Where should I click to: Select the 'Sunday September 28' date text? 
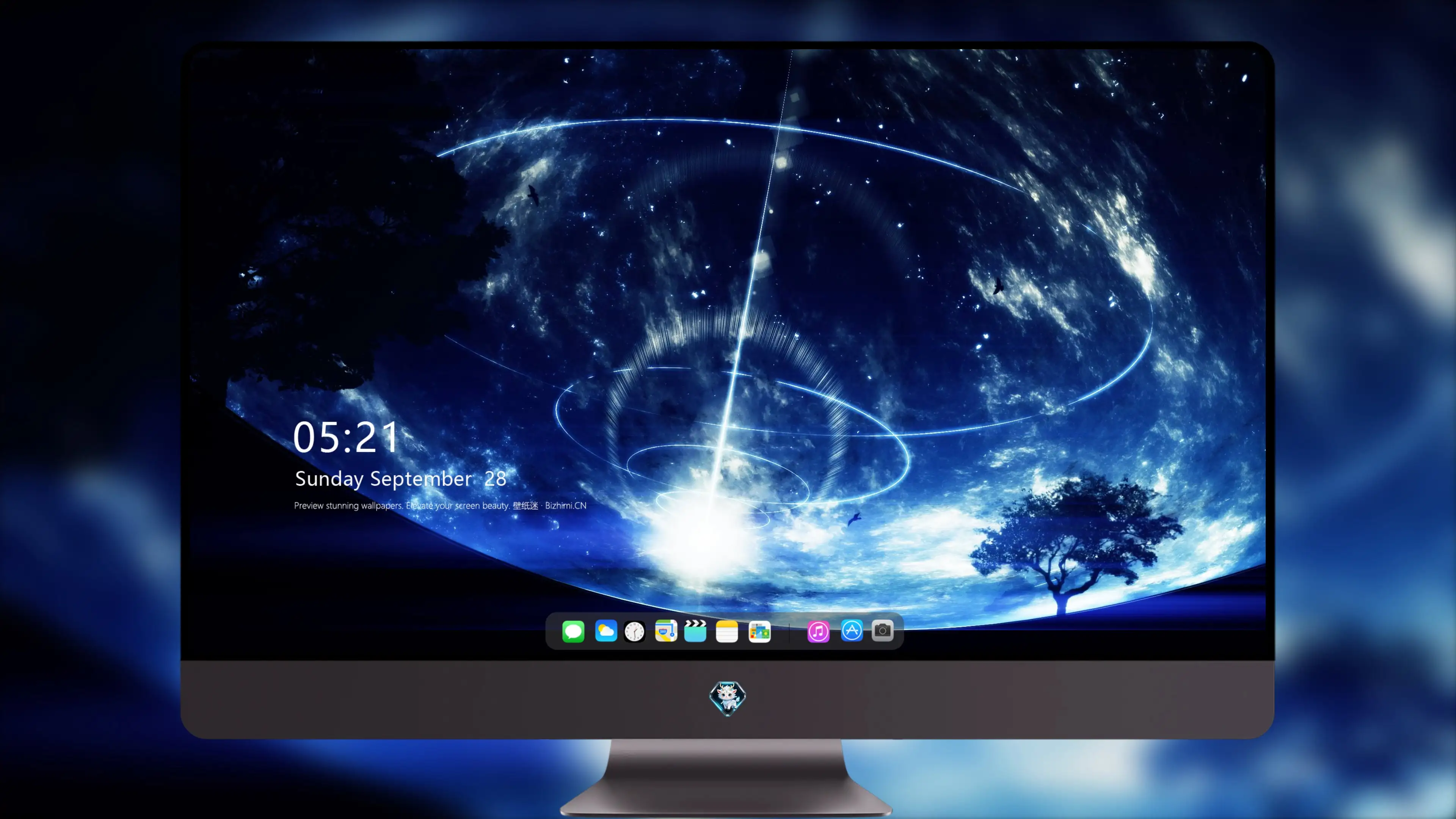pos(401,479)
